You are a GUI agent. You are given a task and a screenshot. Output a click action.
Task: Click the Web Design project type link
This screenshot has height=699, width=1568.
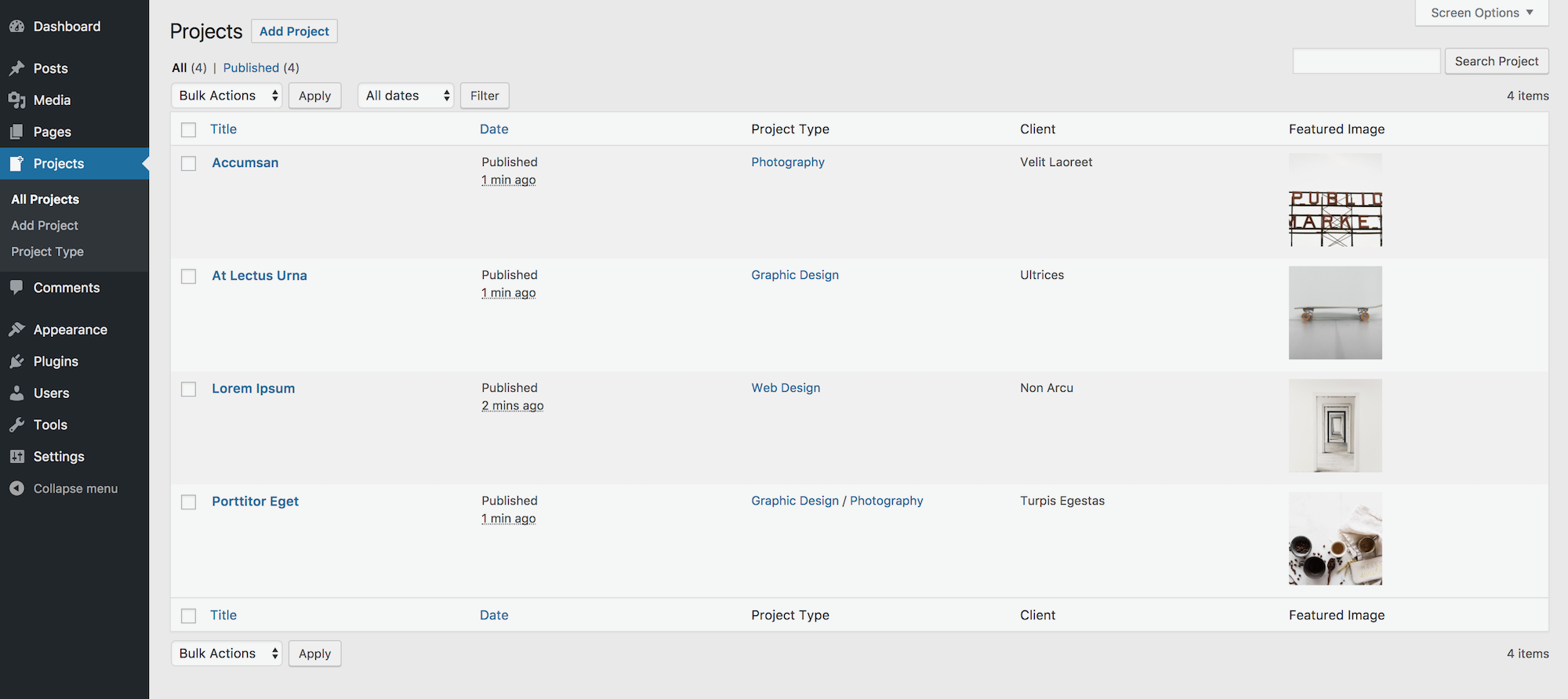pos(786,388)
